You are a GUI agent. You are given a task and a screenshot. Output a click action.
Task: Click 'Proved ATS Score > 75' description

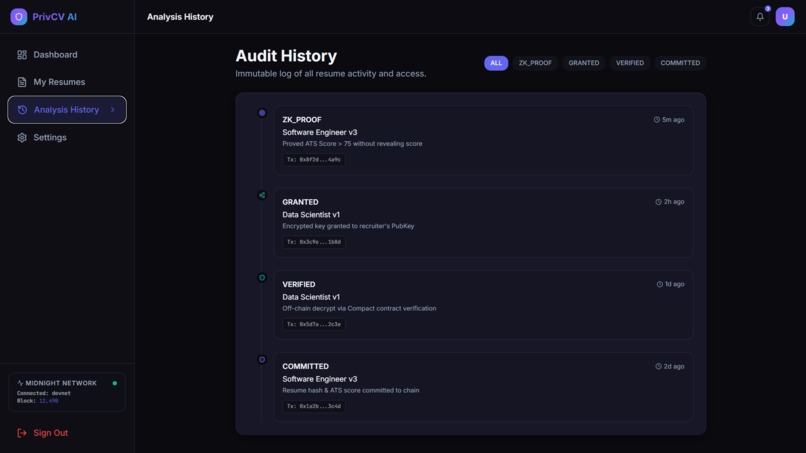[x=352, y=143]
